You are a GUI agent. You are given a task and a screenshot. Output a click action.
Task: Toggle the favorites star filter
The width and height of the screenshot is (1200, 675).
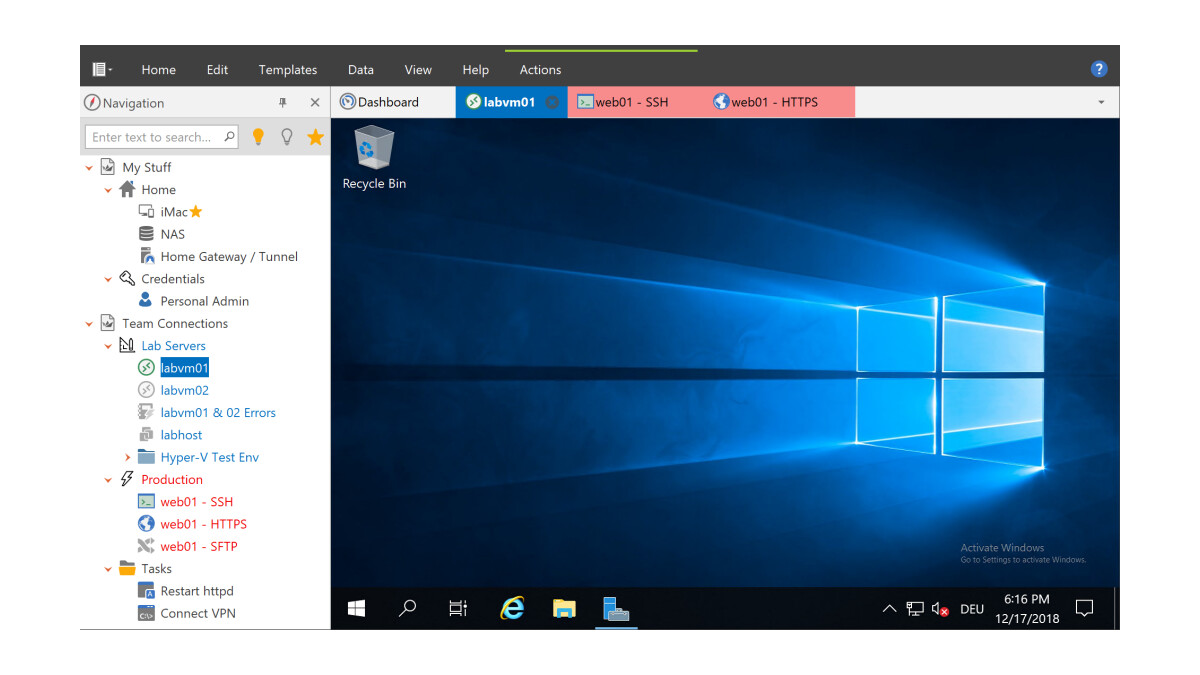315,137
